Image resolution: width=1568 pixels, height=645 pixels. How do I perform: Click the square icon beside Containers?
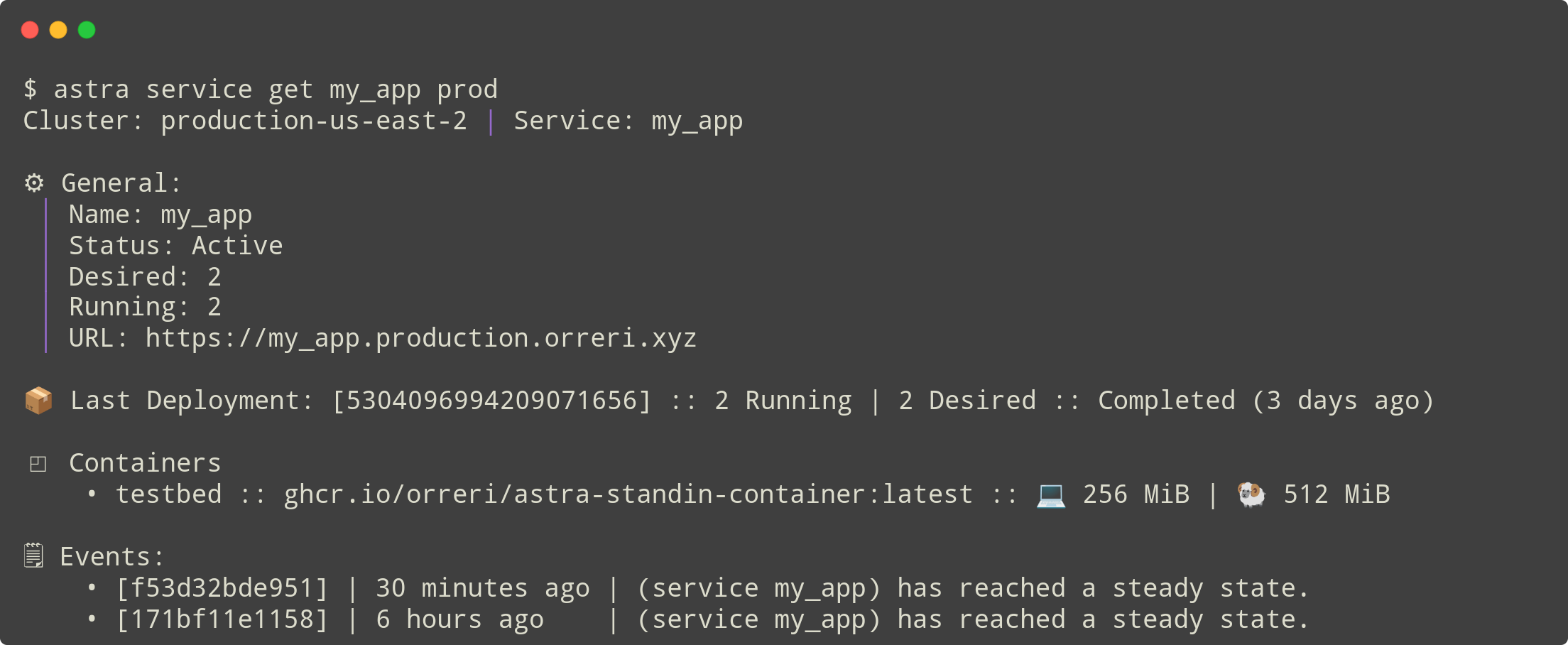38,464
